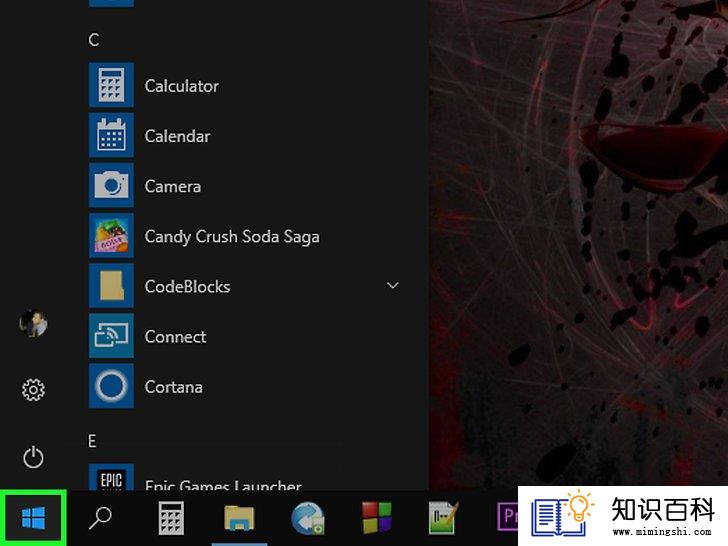Launch Cortana from the app list
The width and height of the screenshot is (728, 546).
coord(246,386)
